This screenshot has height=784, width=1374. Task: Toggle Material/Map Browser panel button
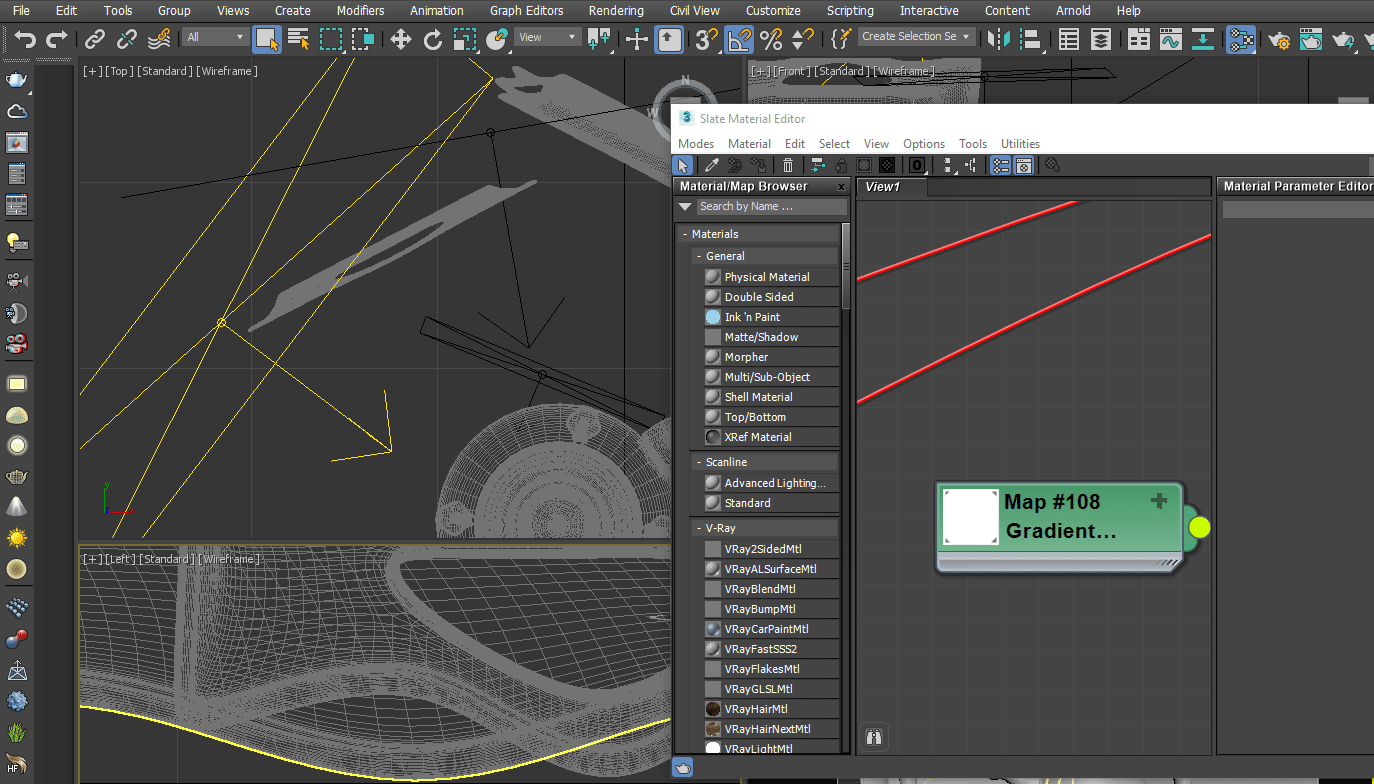(999, 165)
